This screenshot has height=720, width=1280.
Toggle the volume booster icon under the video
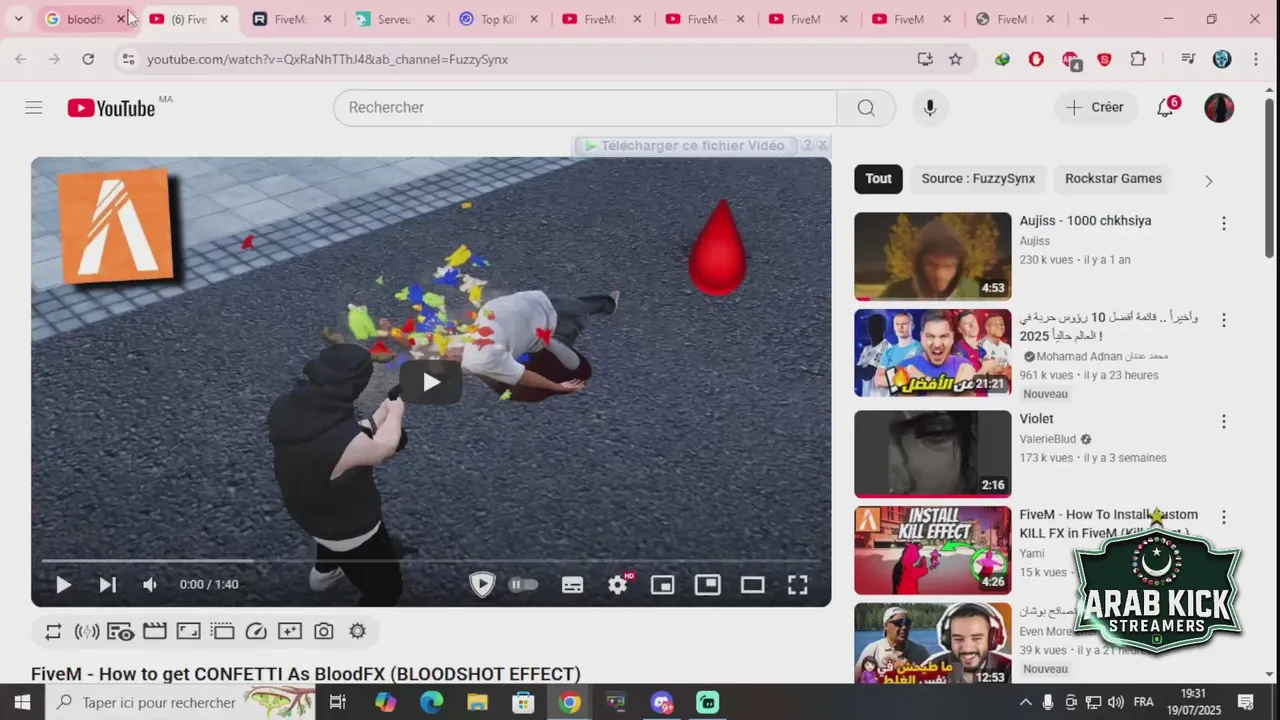pyautogui.click(x=87, y=631)
